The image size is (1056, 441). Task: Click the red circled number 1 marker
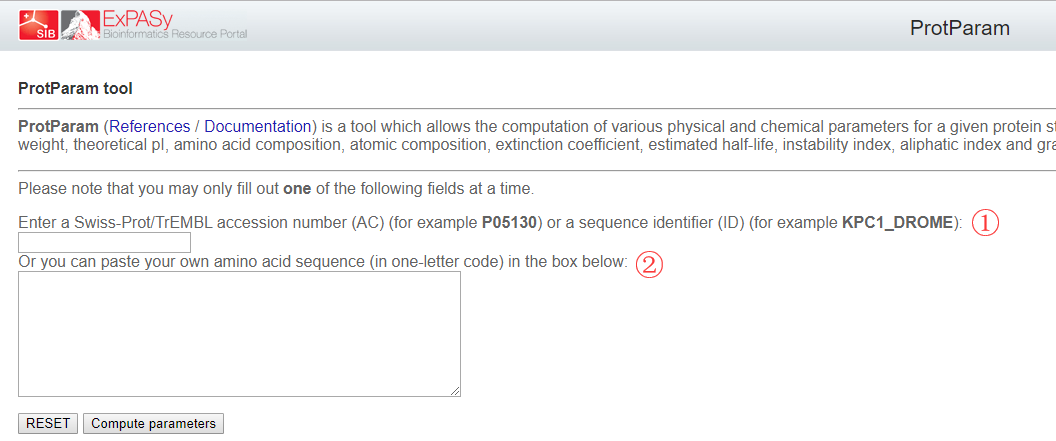pos(986,223)
